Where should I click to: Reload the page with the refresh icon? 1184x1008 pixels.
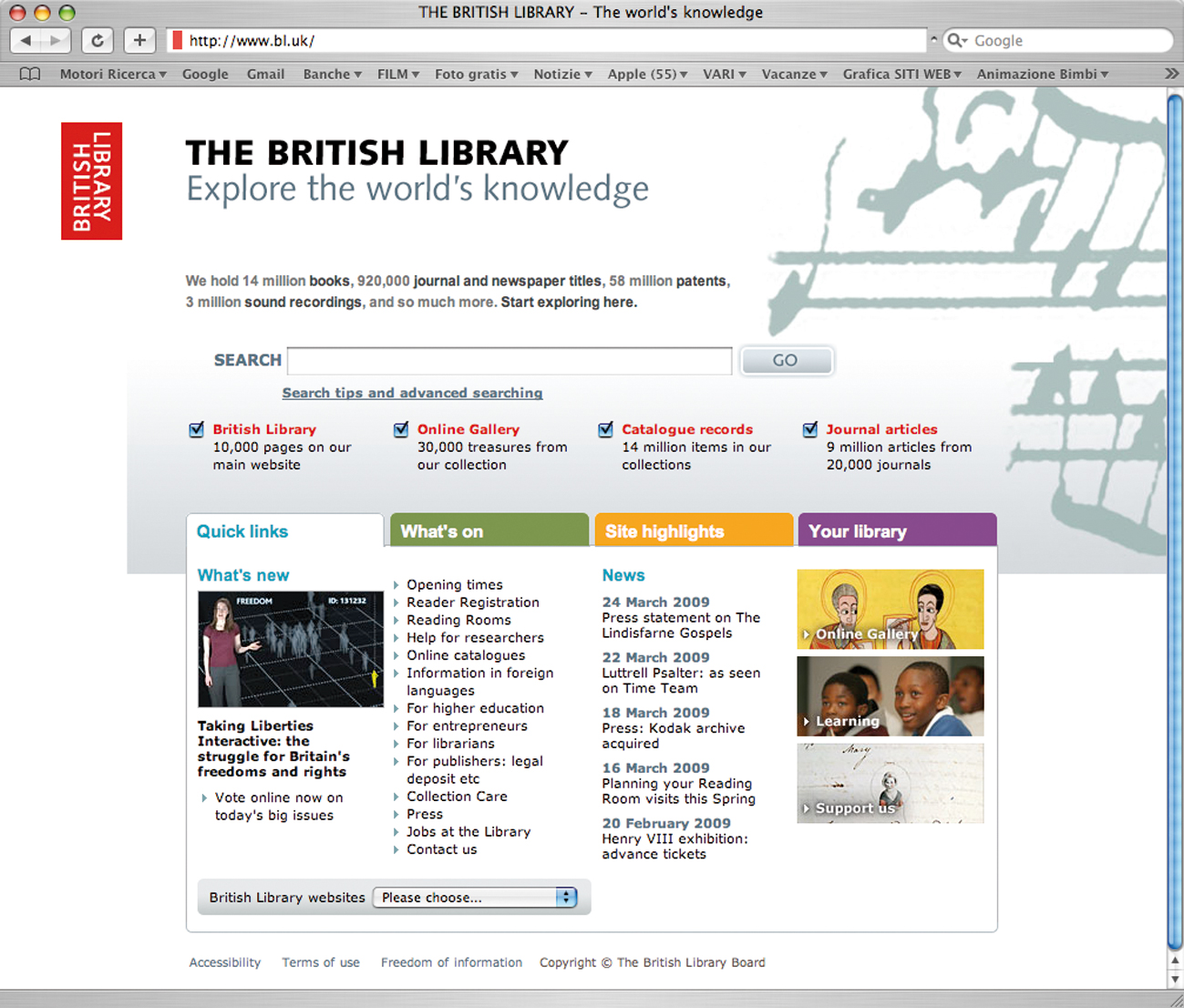coord(98,40)
